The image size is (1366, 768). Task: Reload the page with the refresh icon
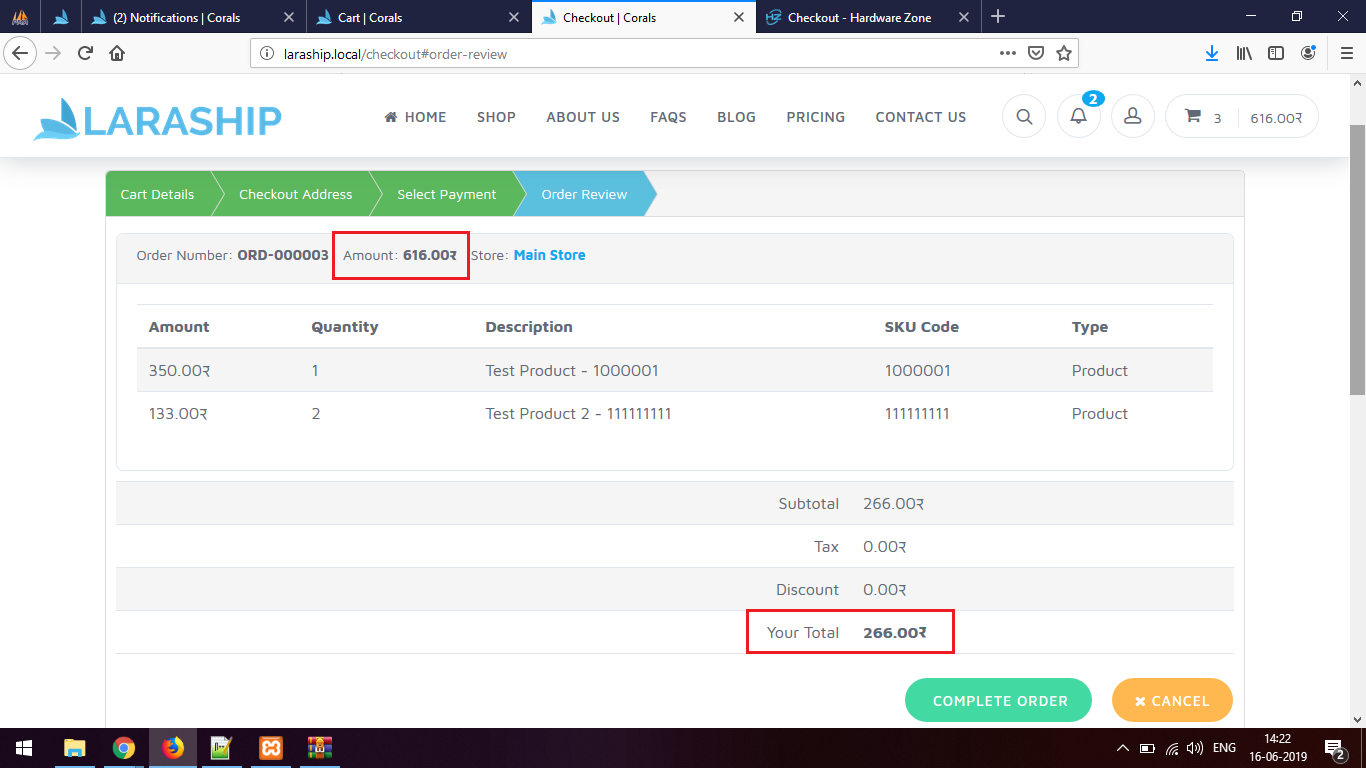pyautogui.click(x=85, y=54)
